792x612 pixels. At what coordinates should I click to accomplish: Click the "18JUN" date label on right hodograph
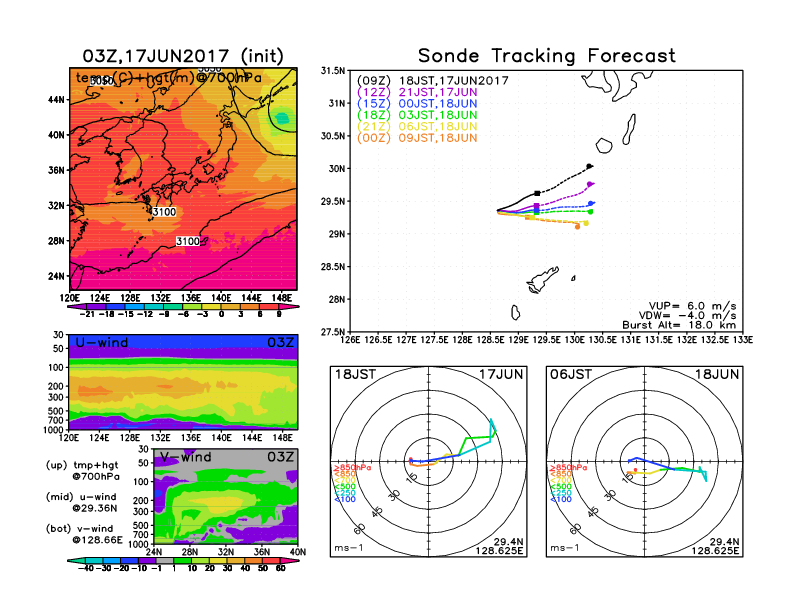(717, 375)
